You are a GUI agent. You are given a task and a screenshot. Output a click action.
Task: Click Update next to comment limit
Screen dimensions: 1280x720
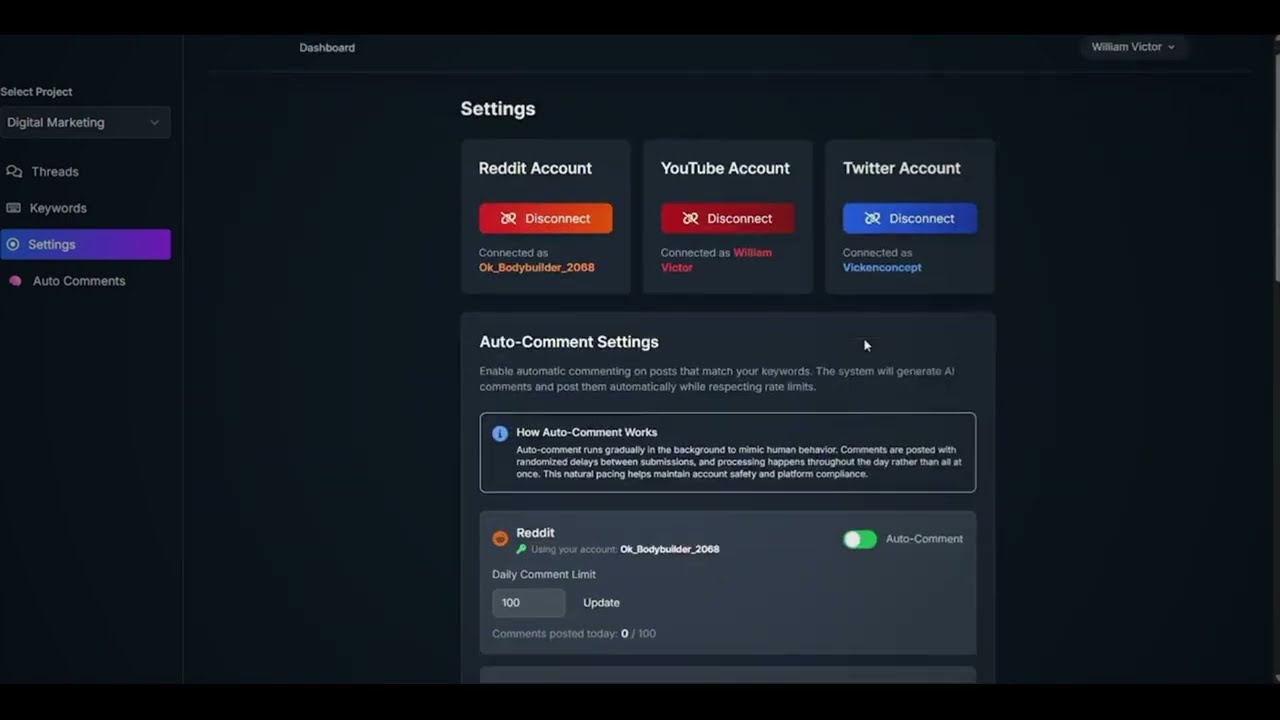click(x=601, y=603)
